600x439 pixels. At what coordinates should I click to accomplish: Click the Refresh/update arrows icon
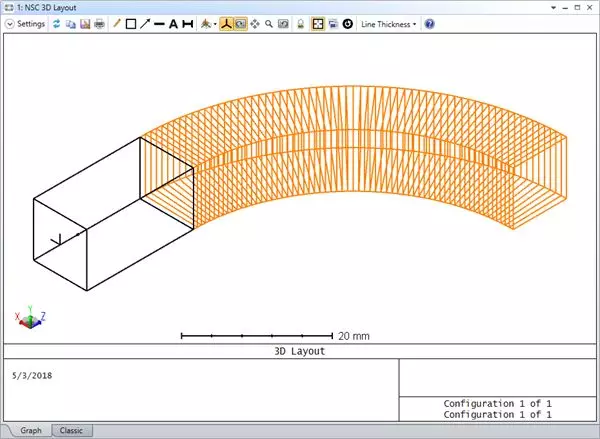point(58,23)
